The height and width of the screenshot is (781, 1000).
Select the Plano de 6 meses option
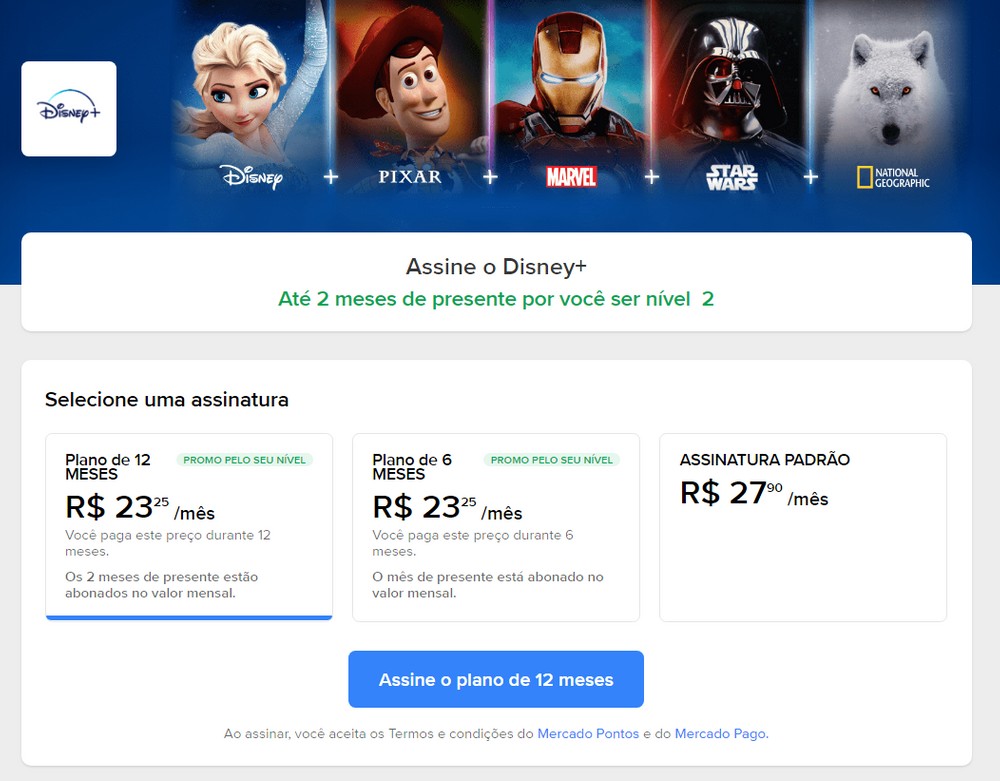pos(496,527)
